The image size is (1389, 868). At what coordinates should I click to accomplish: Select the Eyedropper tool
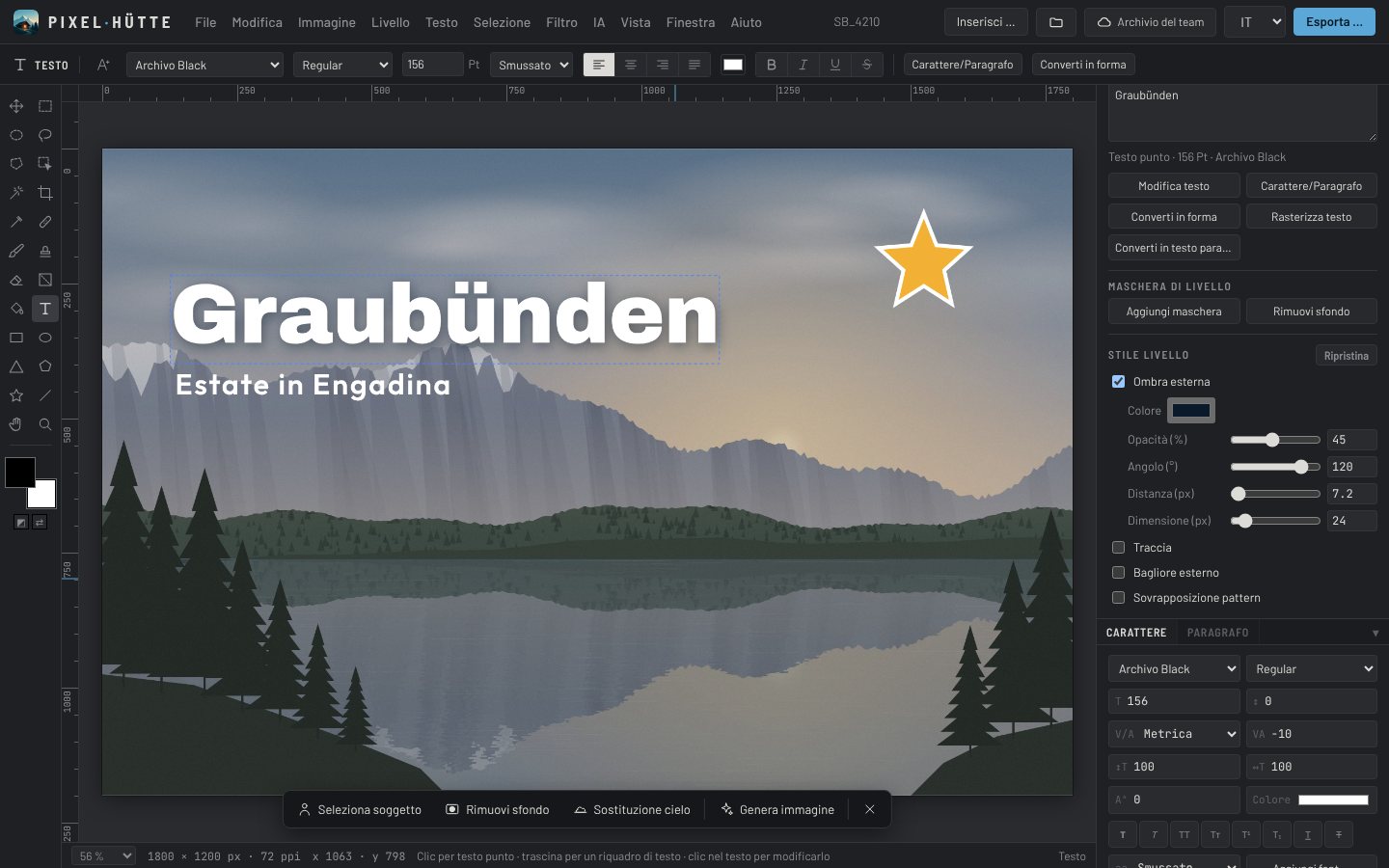(x=16, y=222)
